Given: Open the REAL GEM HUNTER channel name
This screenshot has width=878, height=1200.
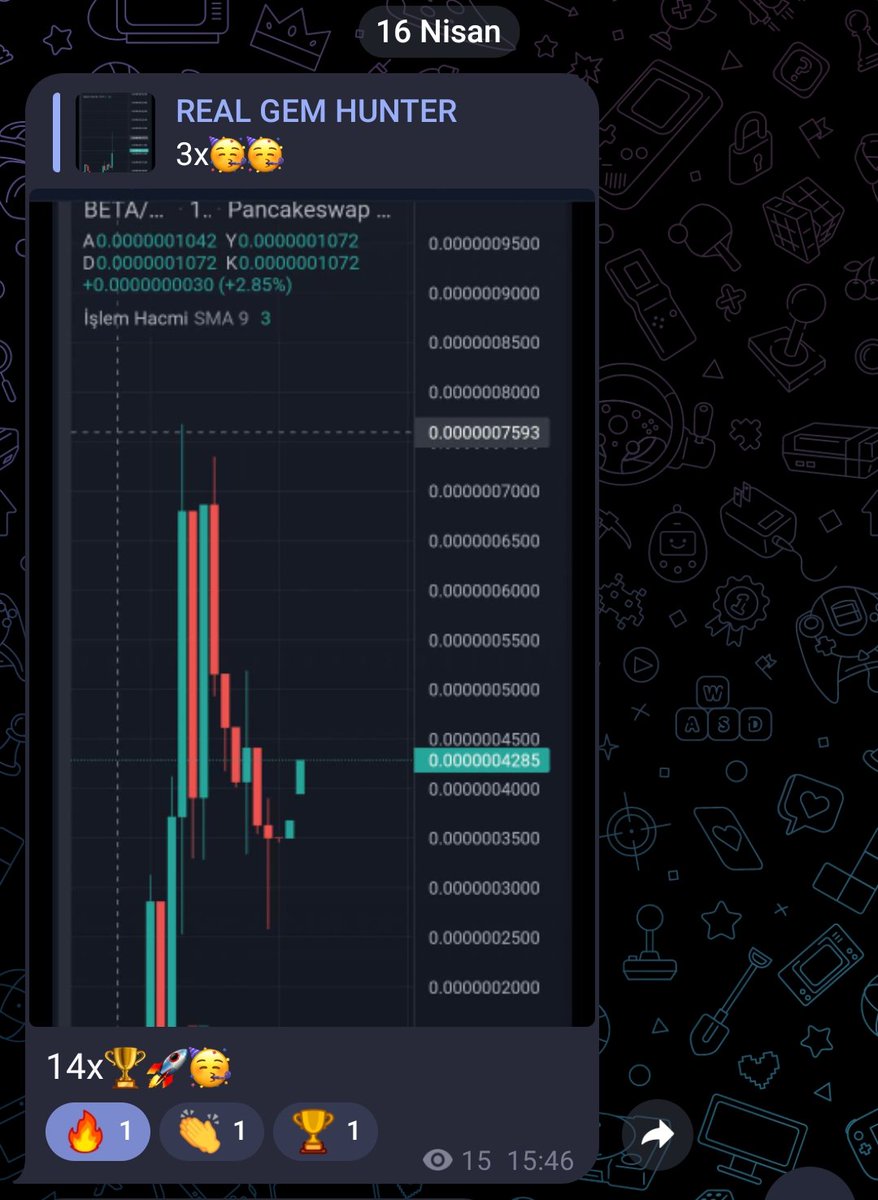Looking at the screenshot, I should 316,110.
